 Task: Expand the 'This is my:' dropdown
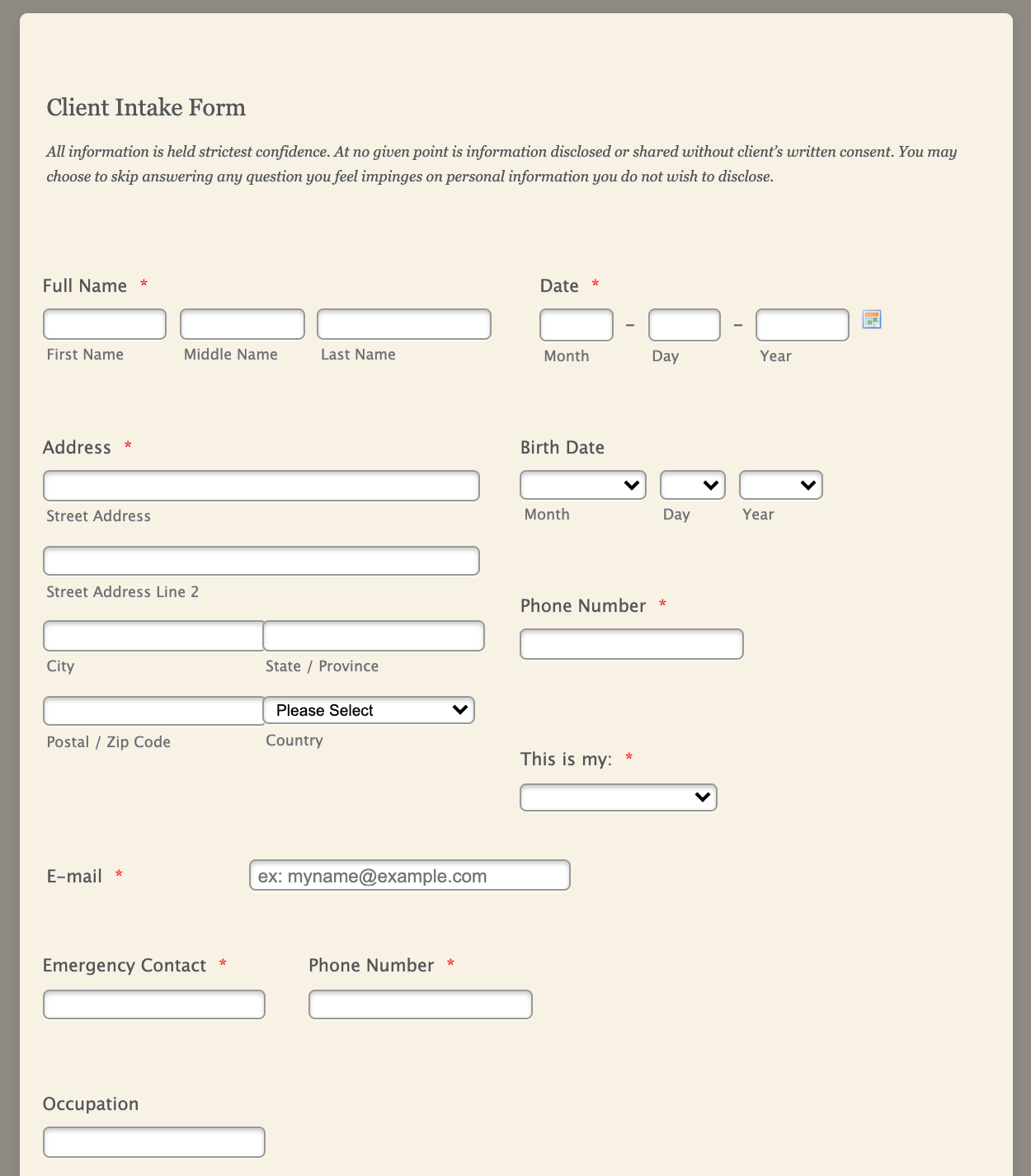618,797
